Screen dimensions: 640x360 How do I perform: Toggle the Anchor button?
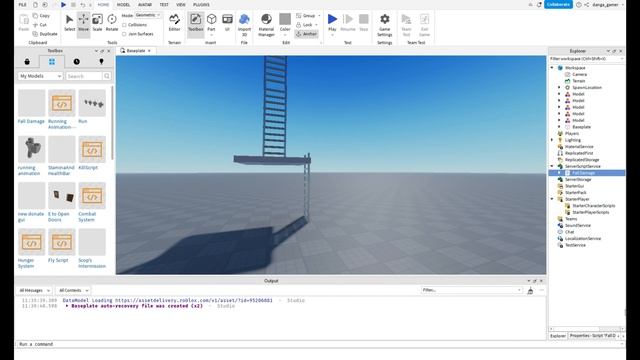click(x=307, y=34)
